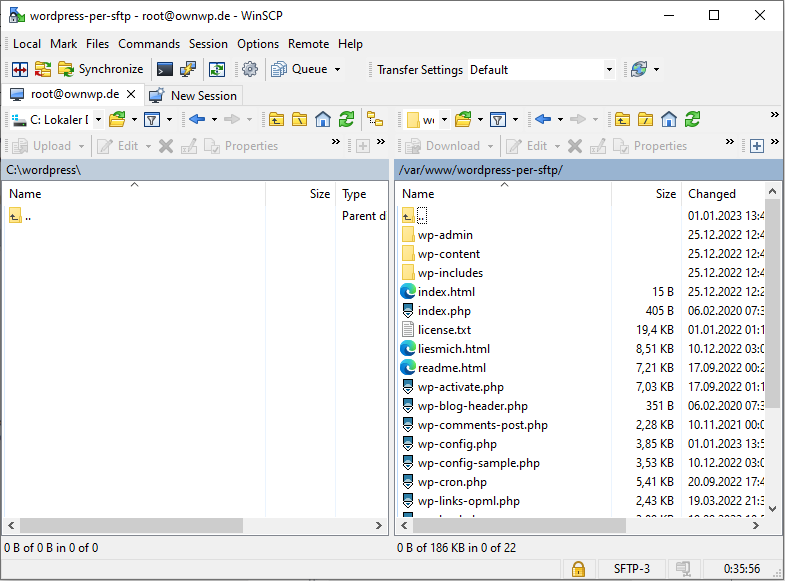Click remote panel Properties button
The image size is (785, 581).
click(650, 146)
